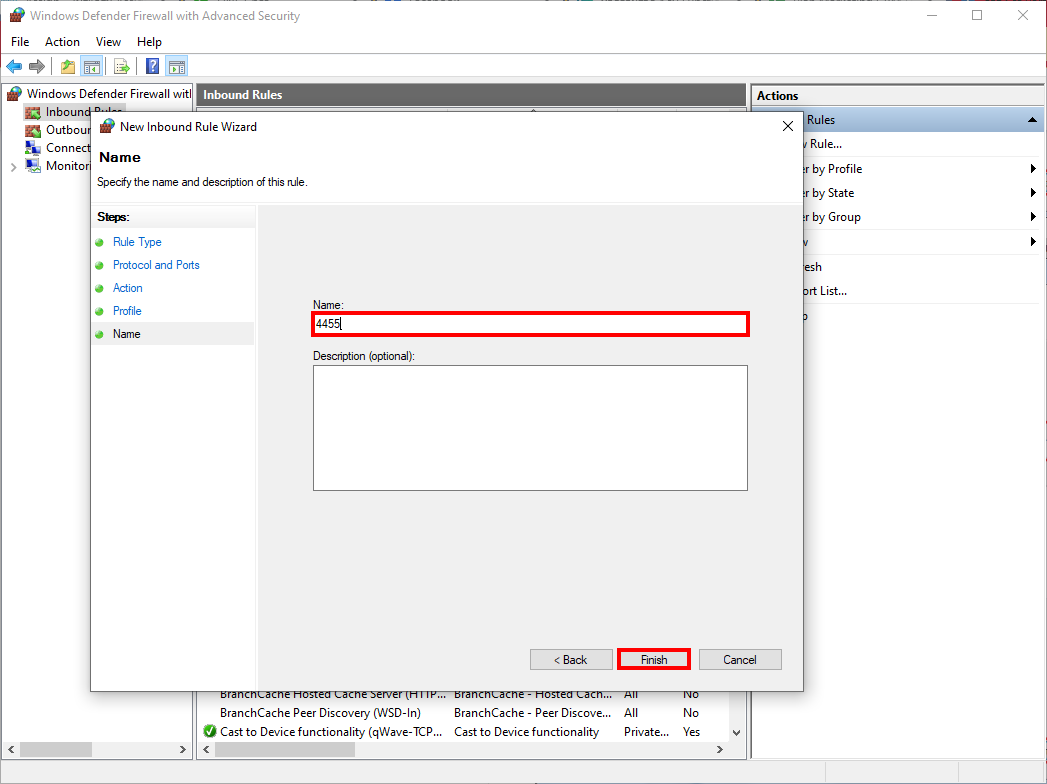The image size is (1047, 784).
Task: Click the Up one level folder icon
Action: (x=68, y=66)
